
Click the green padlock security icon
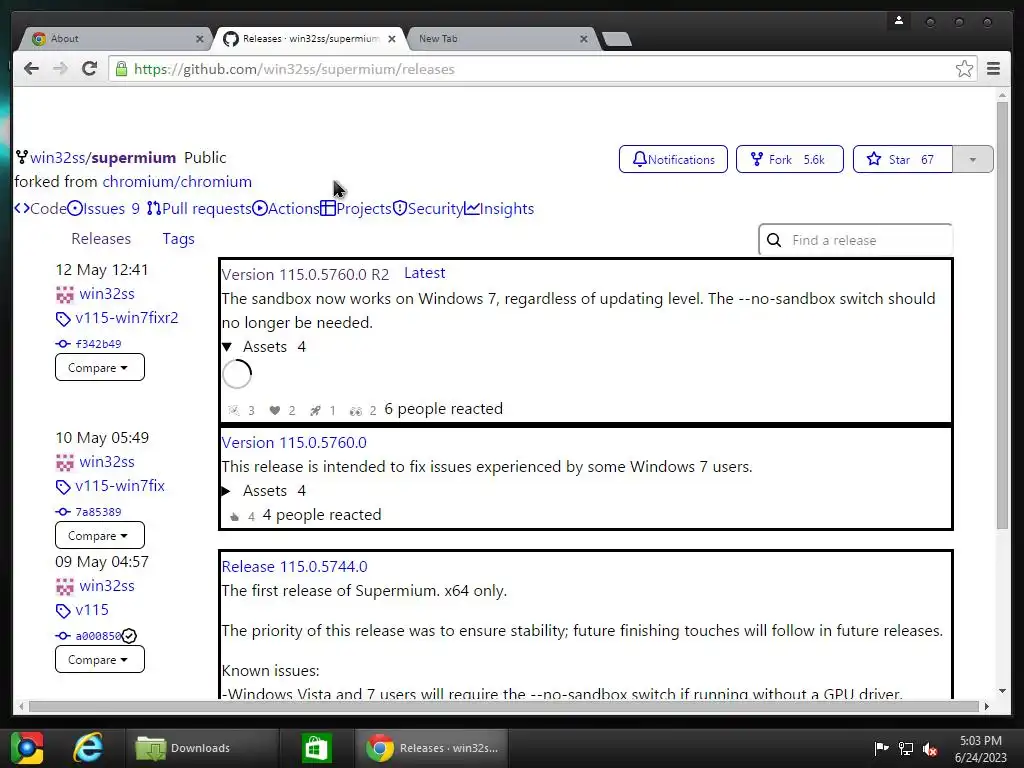tap(121, 69)
